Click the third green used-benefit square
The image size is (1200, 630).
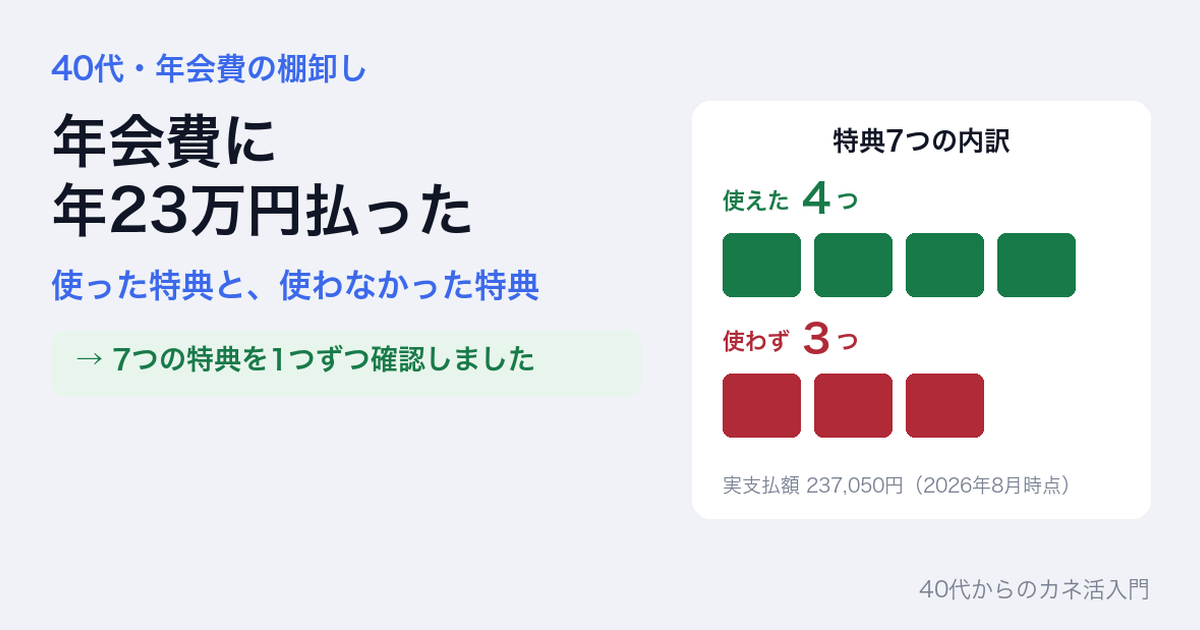coord(945,265)
